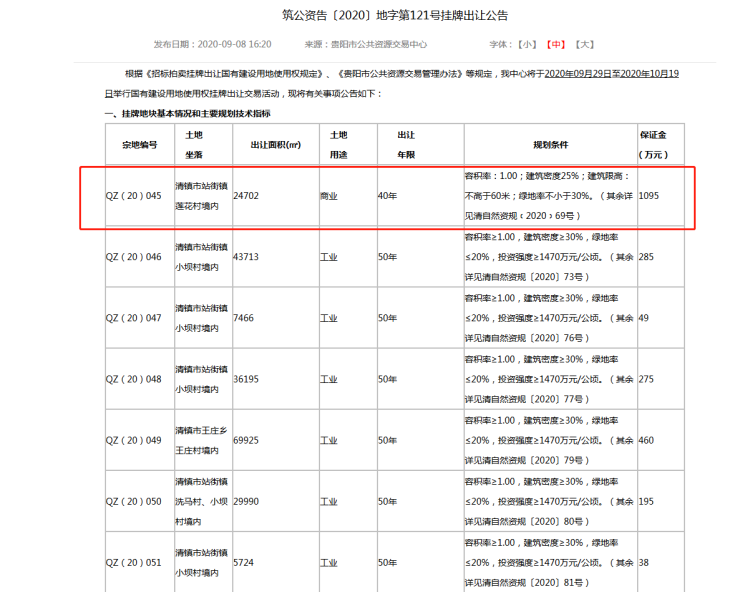Click location 王庄村境内 in QZ(20)049 row

(197, 451)
